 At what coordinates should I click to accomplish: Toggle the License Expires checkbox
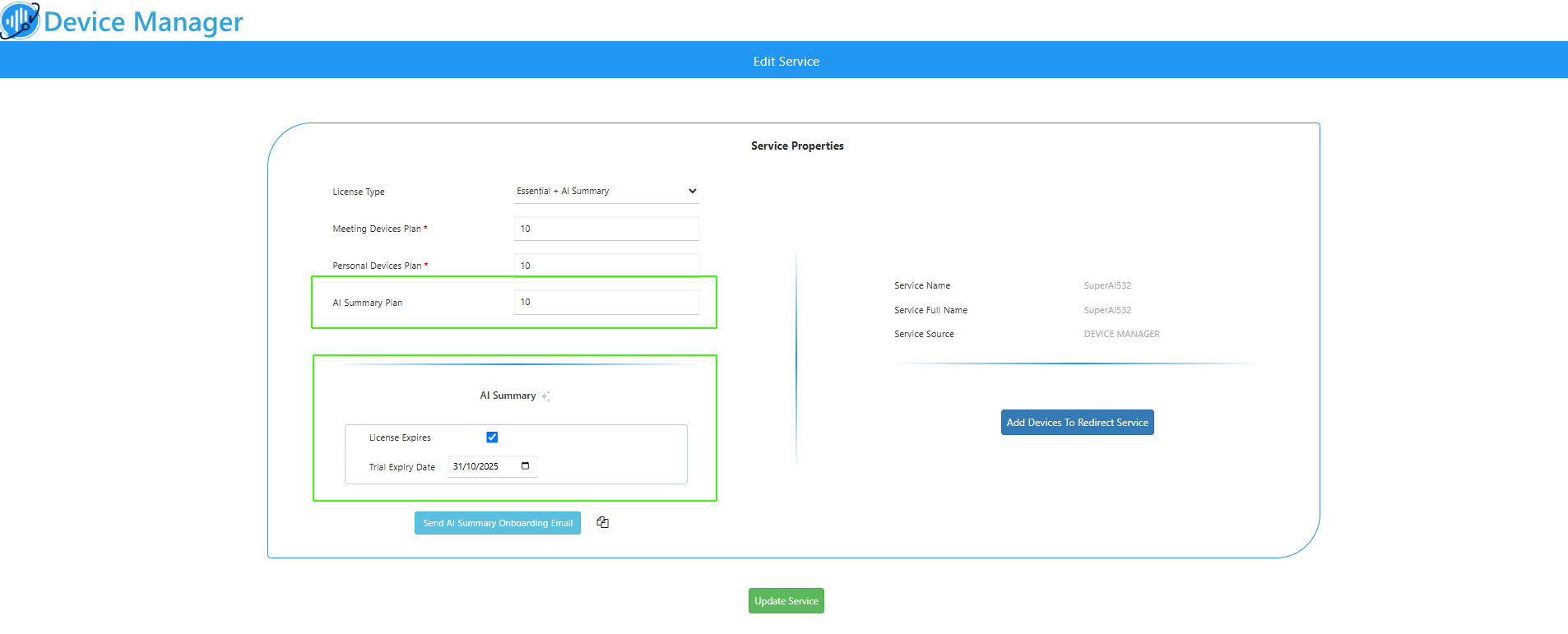pyautogui.click(x=492, y=437)
